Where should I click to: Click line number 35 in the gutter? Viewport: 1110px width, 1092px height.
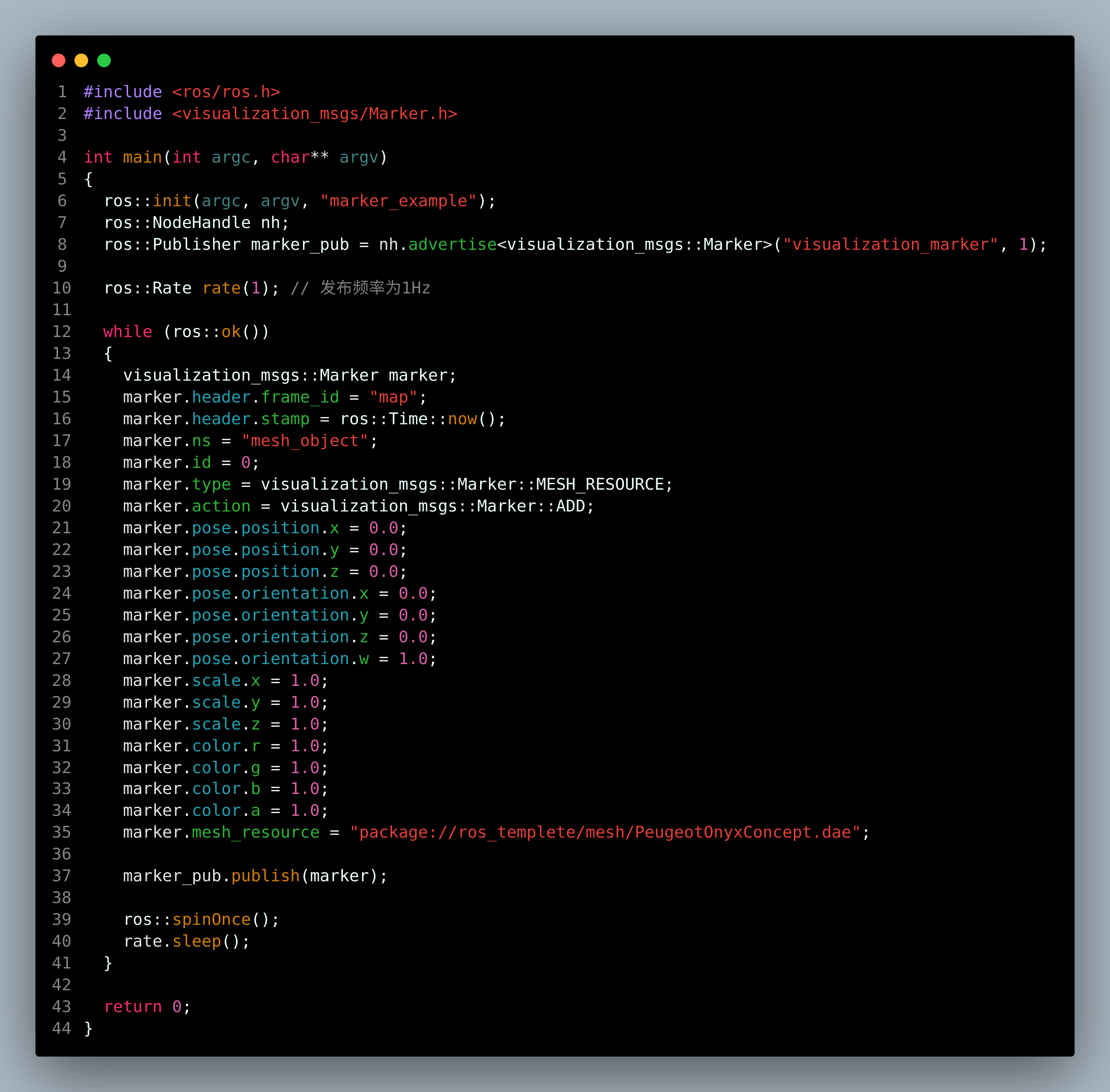tap(61, 832)
